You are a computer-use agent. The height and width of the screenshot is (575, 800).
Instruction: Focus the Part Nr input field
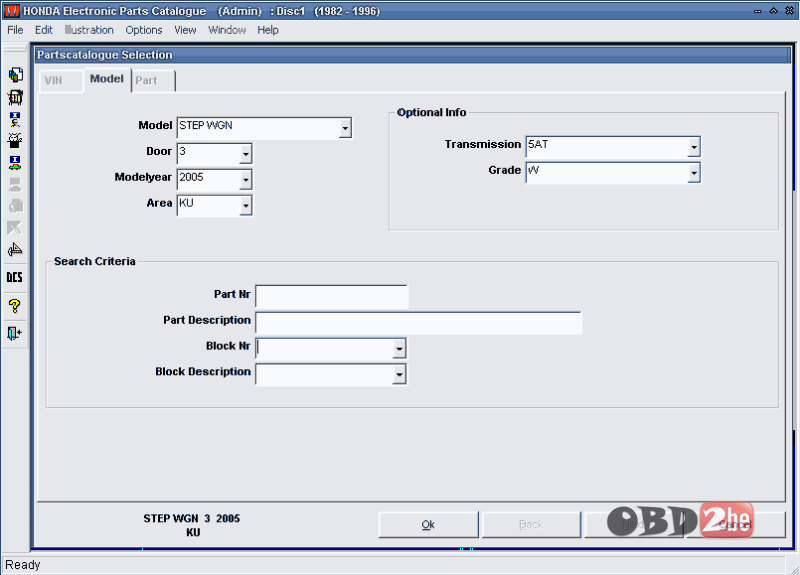(x=332, y=297)
